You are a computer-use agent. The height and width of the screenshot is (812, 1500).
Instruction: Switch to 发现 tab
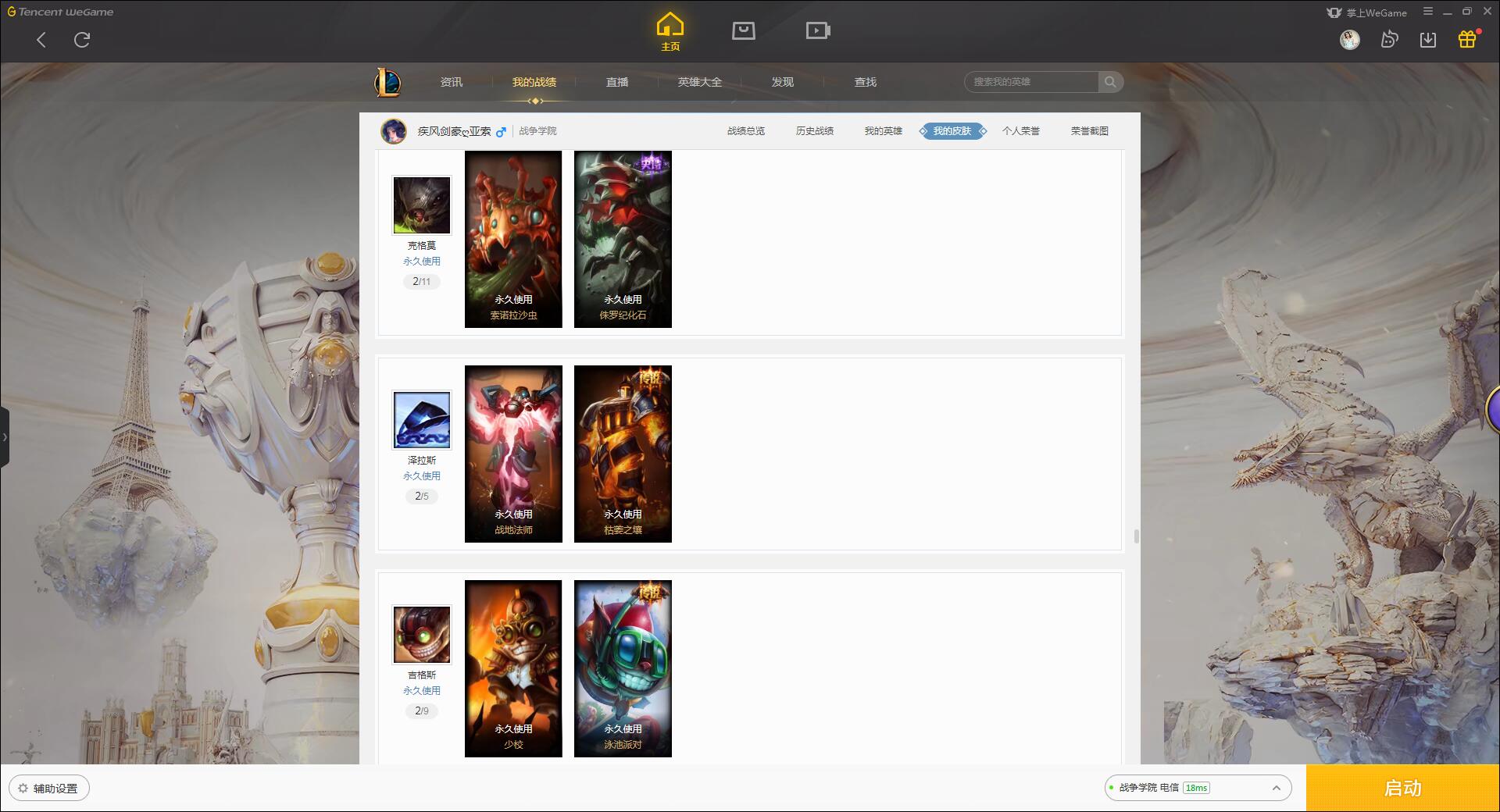pyautogui.click(x=783, y=82)
